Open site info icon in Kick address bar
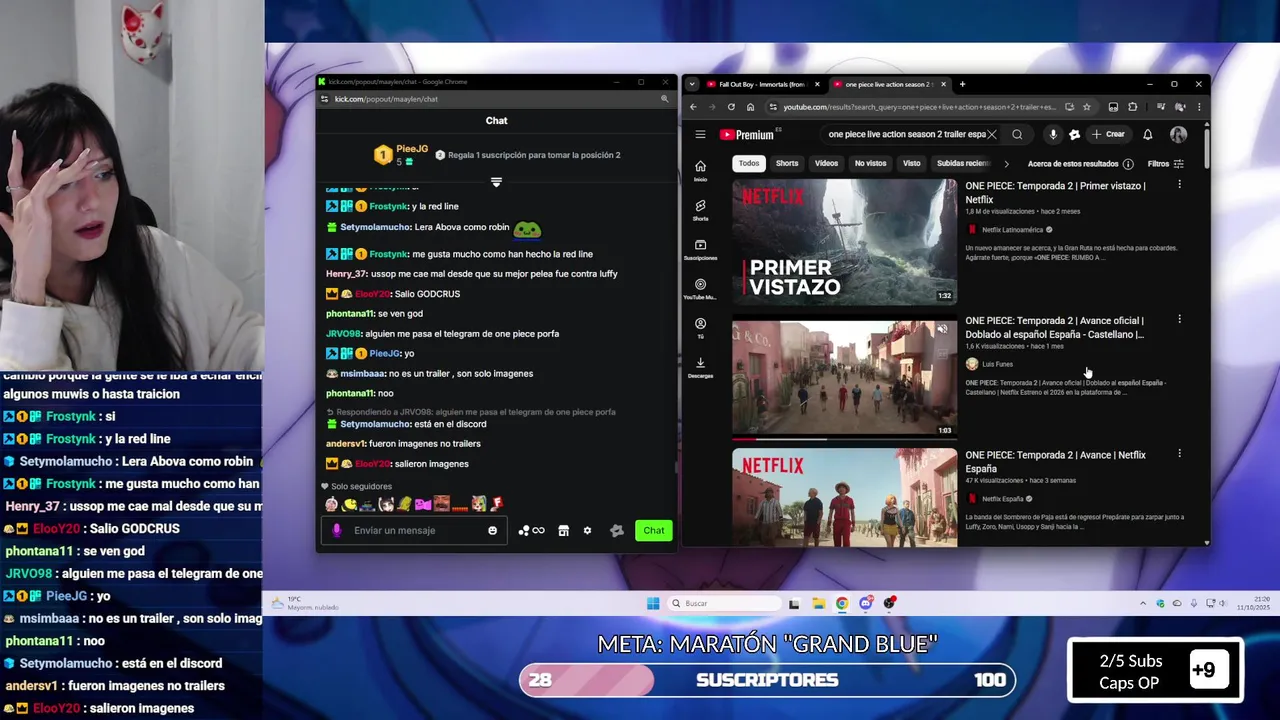This screenshot has height=720, width=1280. point(324,99)
